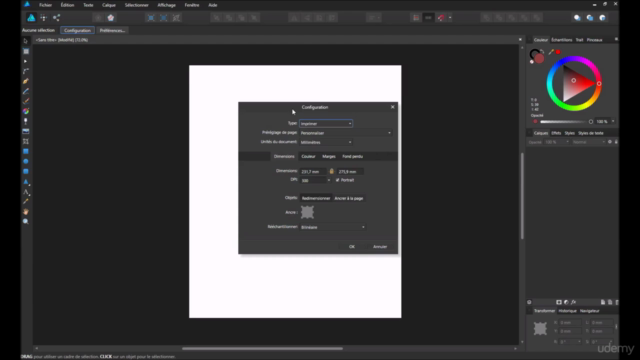Open the layer blend mode Normal dropdown
This screenshot has height=360, width=640.
589,142
